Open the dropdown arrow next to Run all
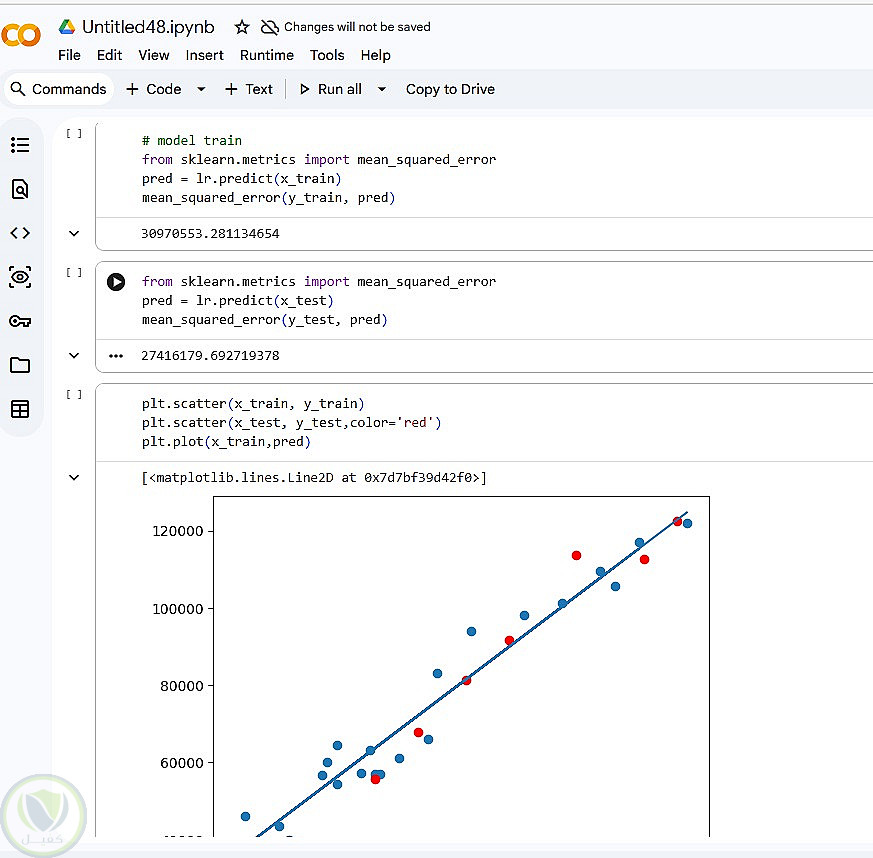Screen dimensions: 873x858 pyautogui.click(x=382, y=89)
